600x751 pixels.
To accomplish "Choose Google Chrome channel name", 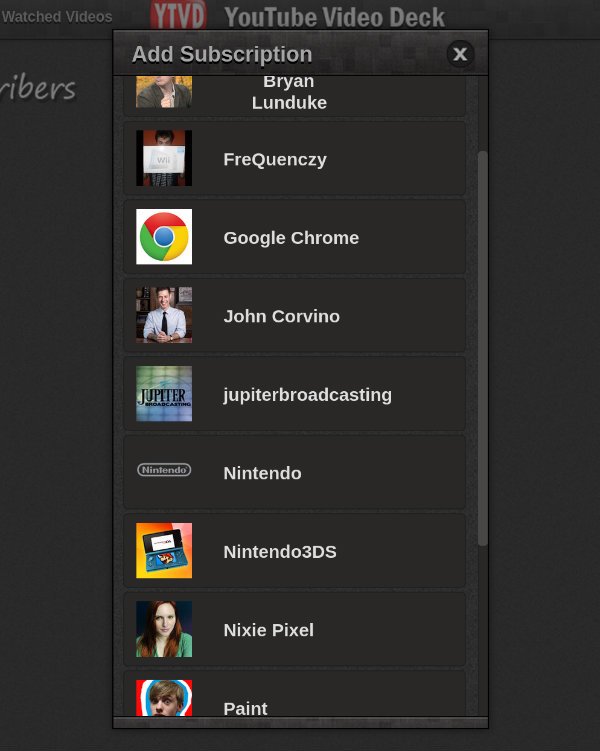I will pos(291,238).
